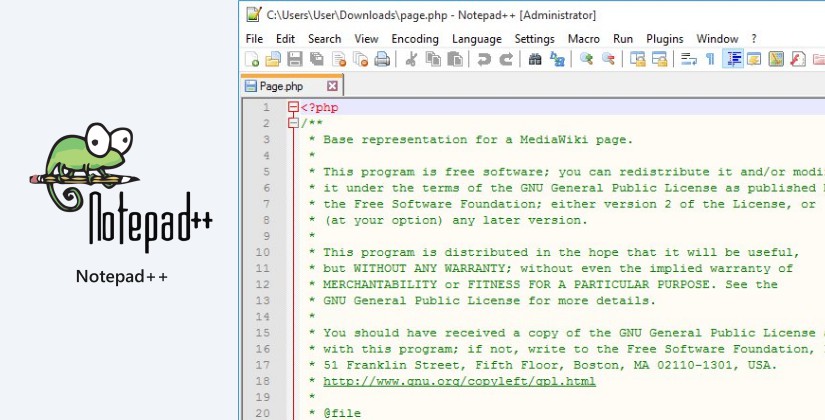
Task: Click the Zoom In toolbar icon
Action: [587, 60]
